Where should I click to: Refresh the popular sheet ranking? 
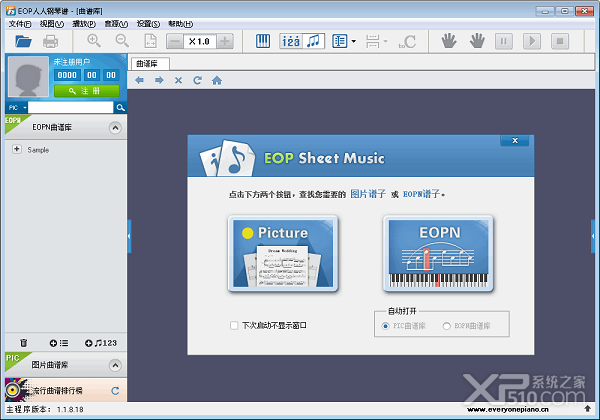(115, 391)
